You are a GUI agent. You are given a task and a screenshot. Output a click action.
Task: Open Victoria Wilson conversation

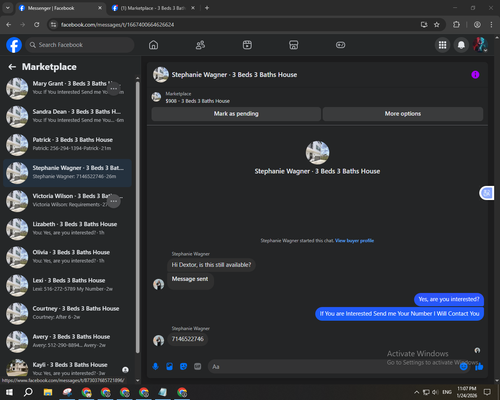click(x=67, y=201)
